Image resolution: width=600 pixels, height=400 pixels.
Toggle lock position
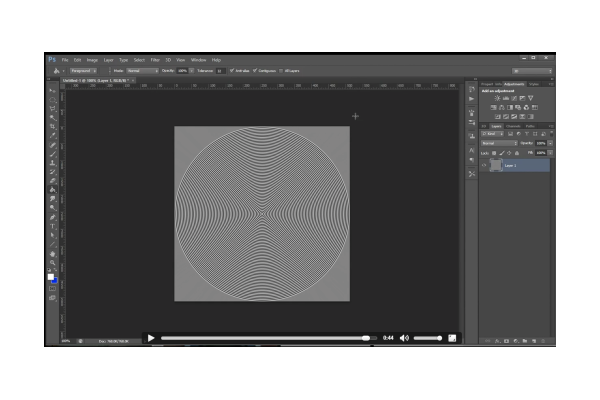pyautogui.click(x=509, y=153)
